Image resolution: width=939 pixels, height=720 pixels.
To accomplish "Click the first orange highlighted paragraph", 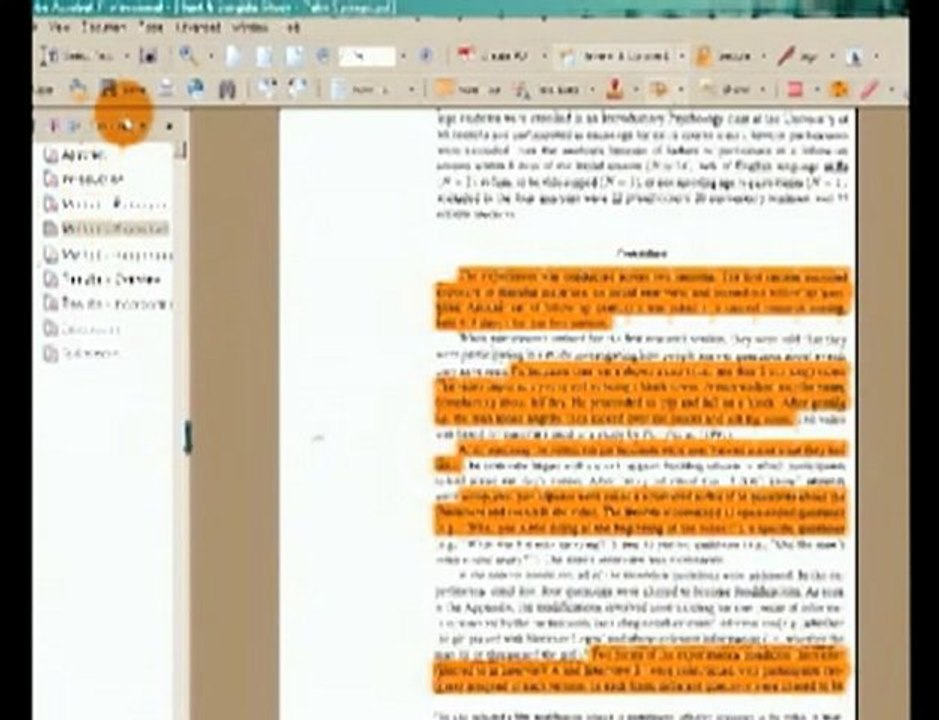I will pyautogui.click(x=641, y=300).
